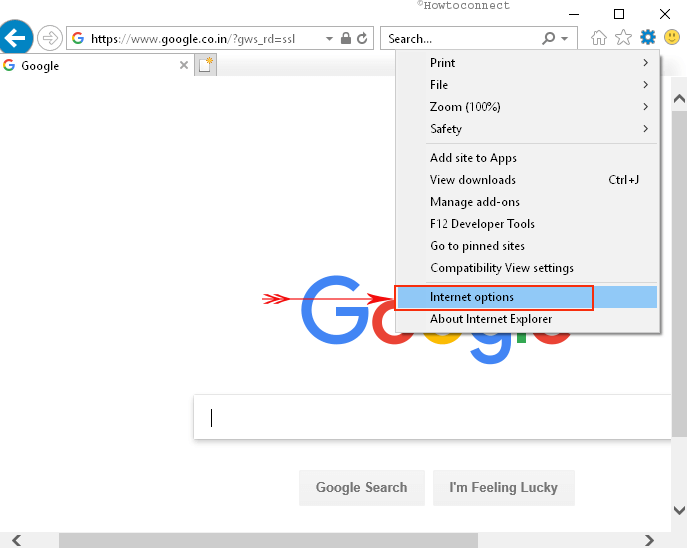Expand the Safety submenu chevron
The image size is (687, 548).
pos(645,129)
